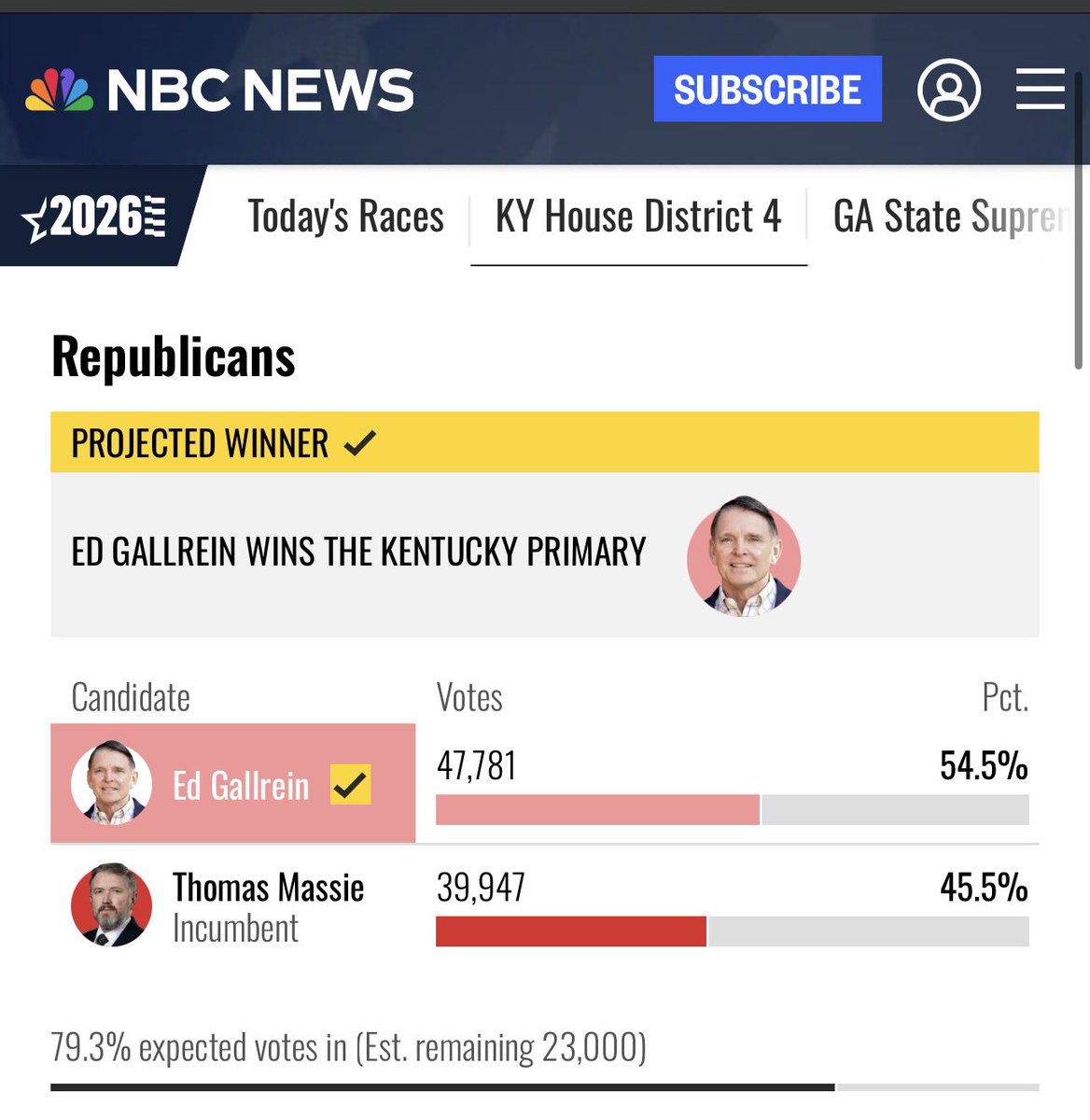The image size is (1090, 1120).
Task: Switch to the GA State Supreme tab
Action: click(x=952, y=217)
